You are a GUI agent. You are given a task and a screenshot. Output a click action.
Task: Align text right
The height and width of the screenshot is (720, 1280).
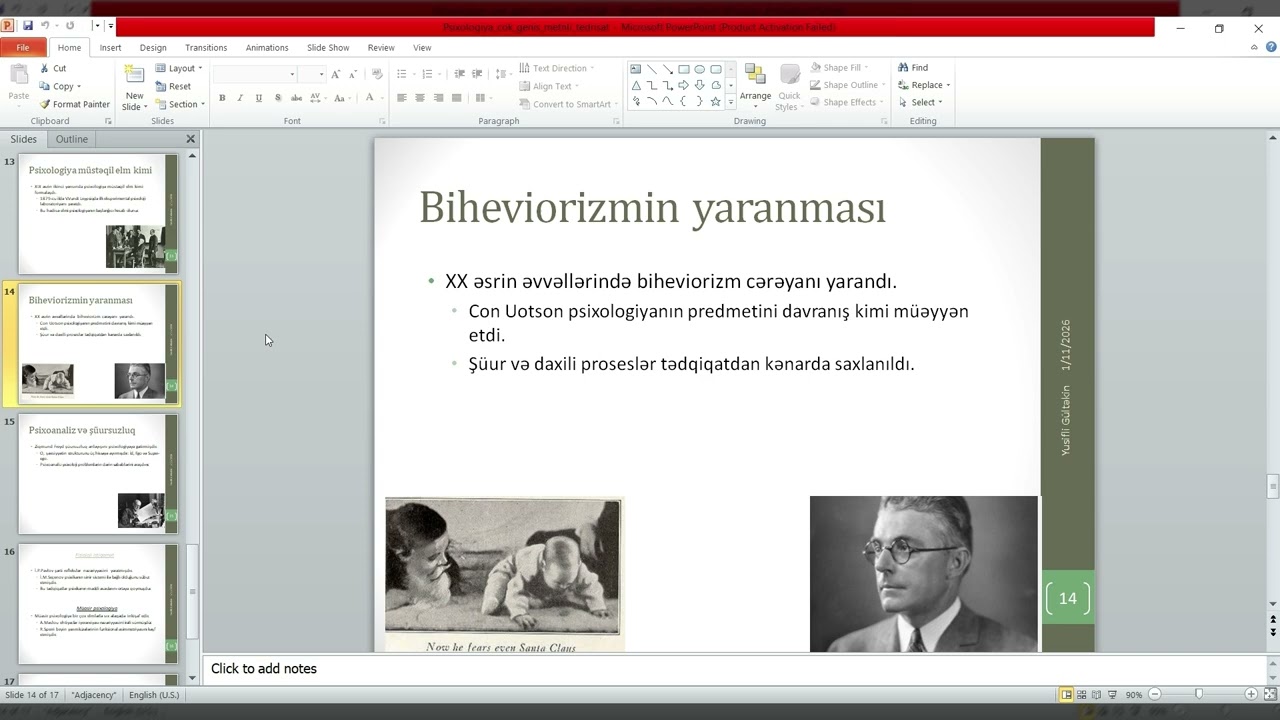click(438, 98)
